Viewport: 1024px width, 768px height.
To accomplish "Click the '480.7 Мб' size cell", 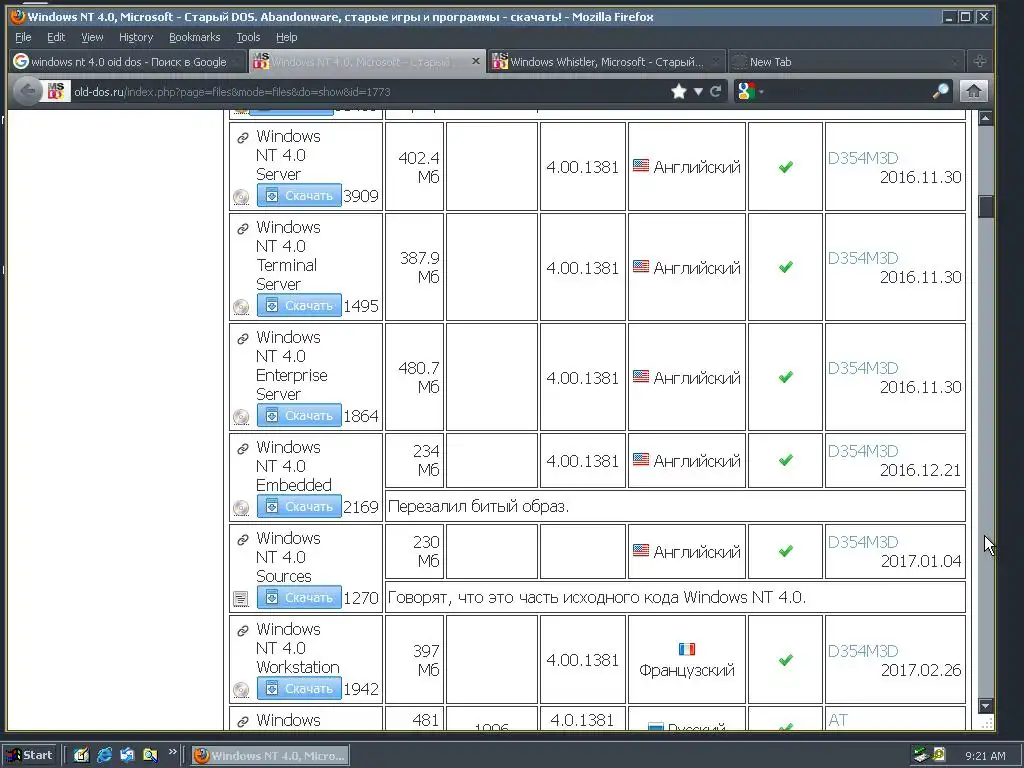I will [x=415, y=377].
